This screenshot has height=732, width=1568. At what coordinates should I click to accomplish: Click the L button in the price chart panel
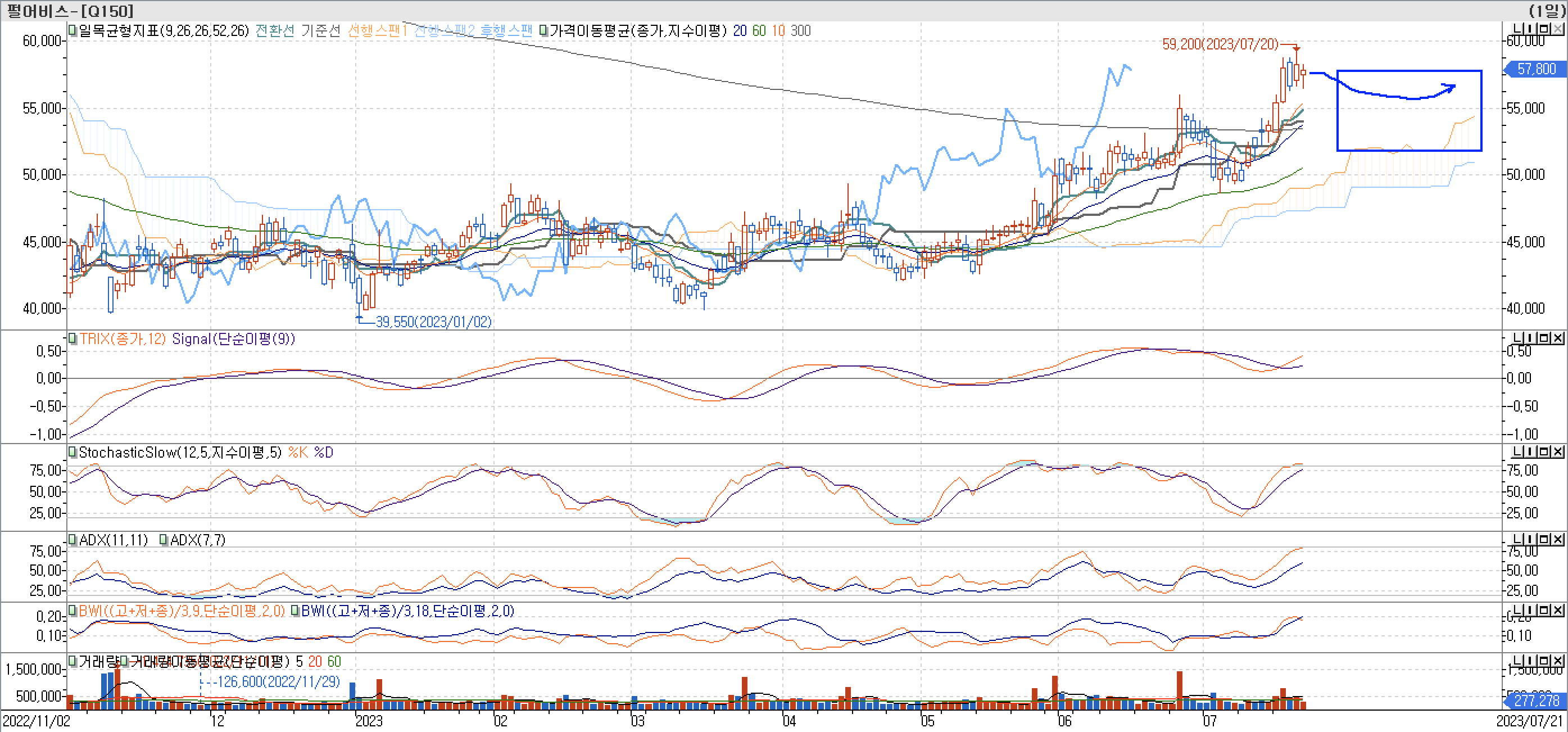(1517, 29)
